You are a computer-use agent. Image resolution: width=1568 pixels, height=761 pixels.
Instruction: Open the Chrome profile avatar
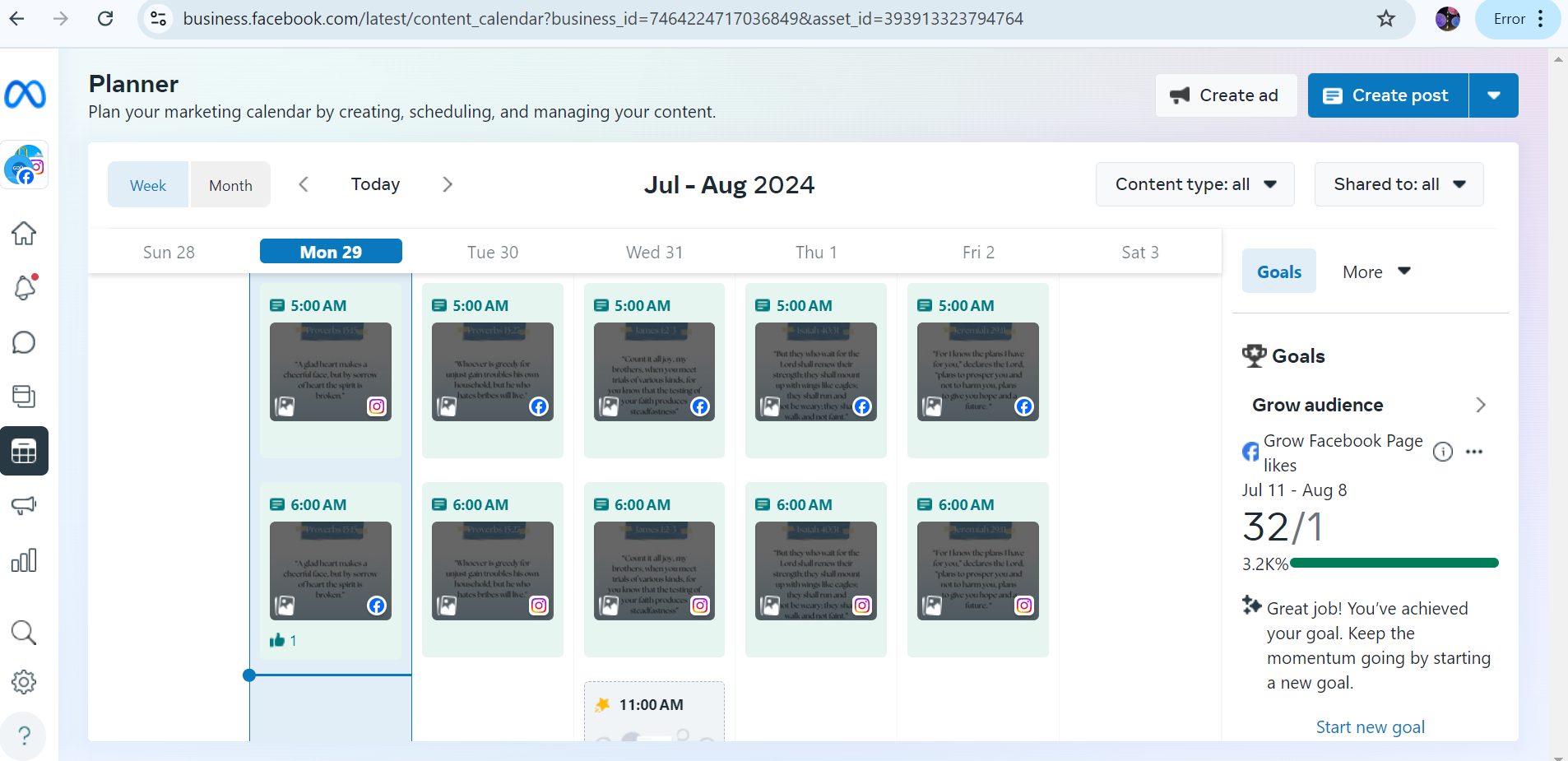1448,19
